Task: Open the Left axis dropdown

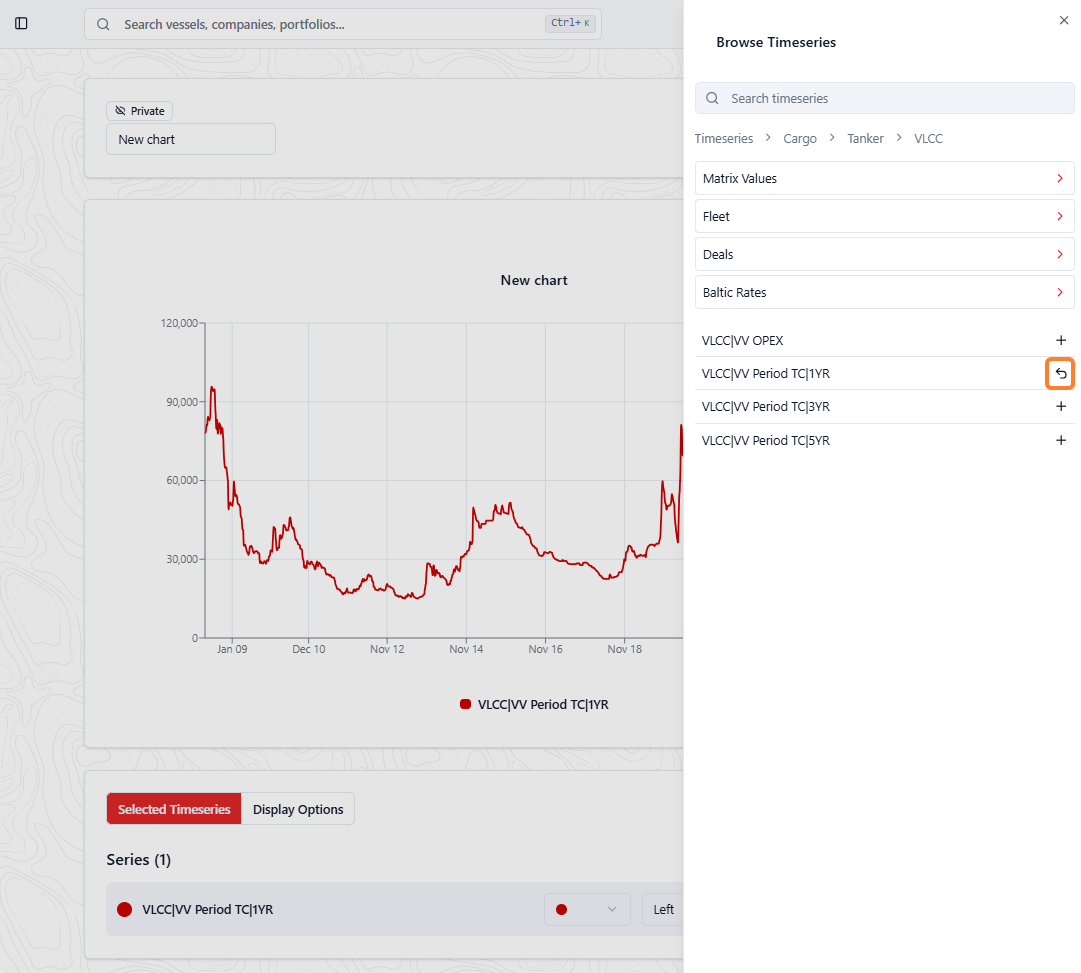Action: coord(663,909)
